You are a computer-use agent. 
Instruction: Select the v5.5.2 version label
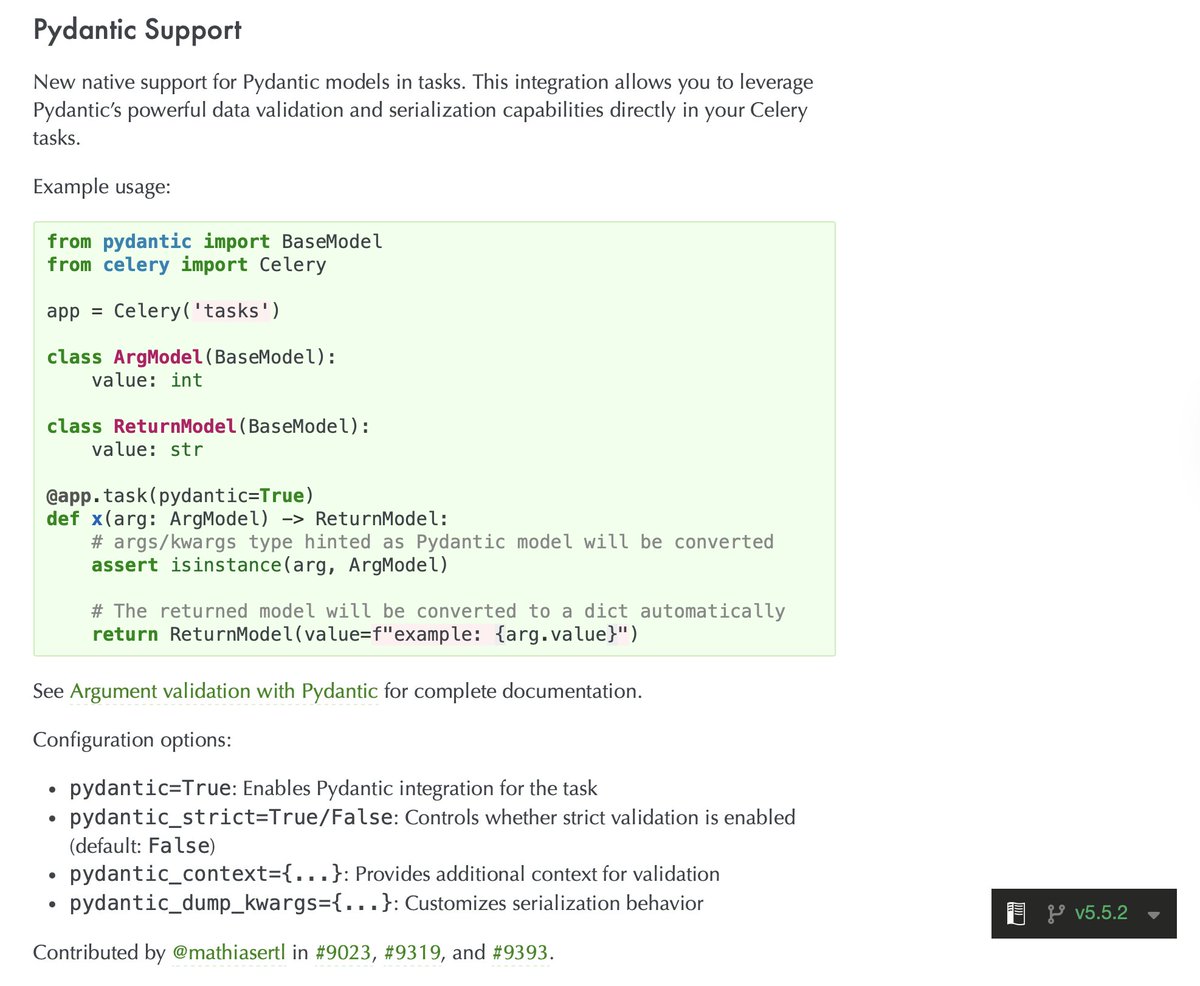pos(1101,913)
